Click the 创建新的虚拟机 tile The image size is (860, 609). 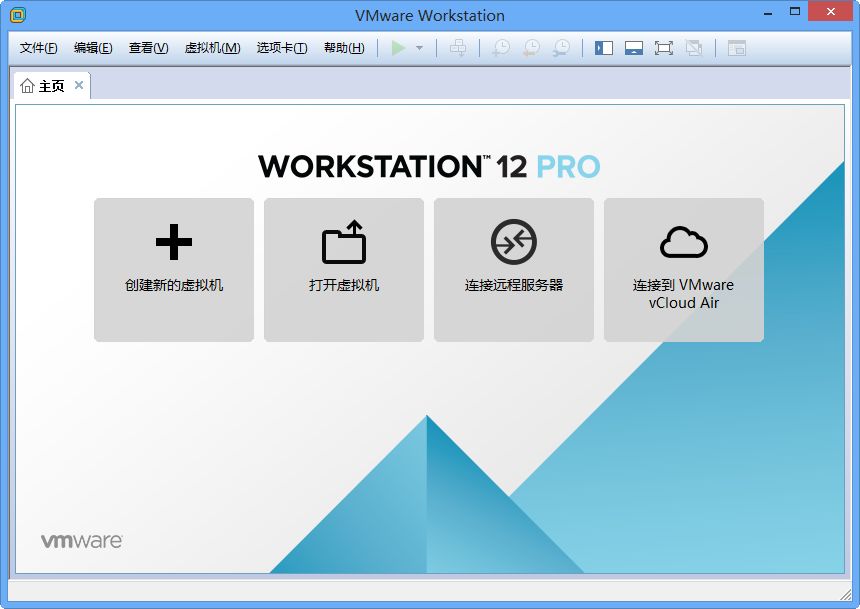174,270
